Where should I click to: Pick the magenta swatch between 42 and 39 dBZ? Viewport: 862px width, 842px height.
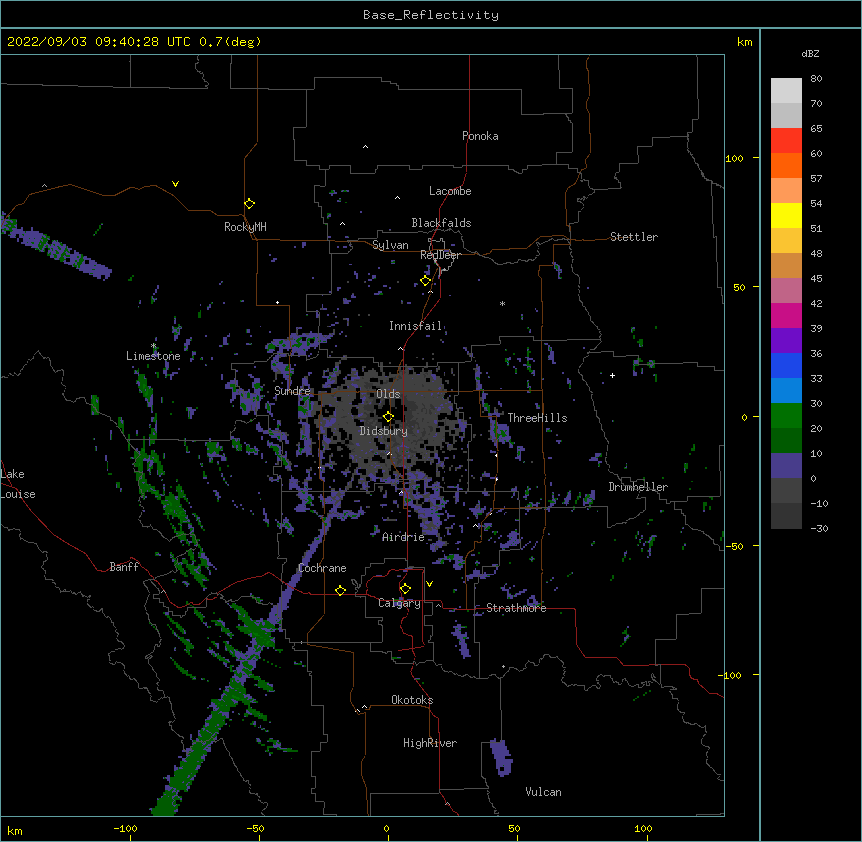786,316
